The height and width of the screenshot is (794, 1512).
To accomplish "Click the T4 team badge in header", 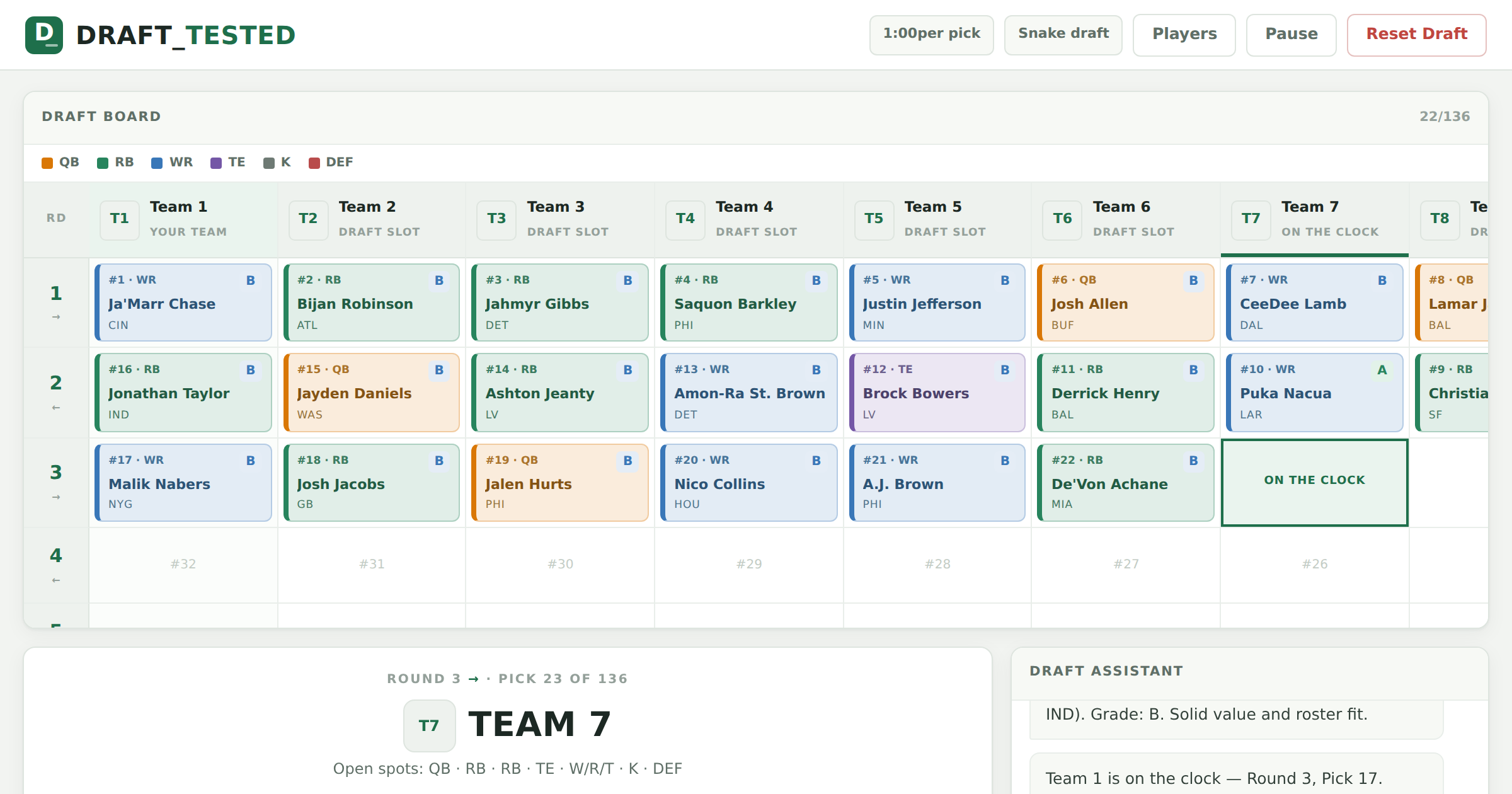I will point(685,219).
